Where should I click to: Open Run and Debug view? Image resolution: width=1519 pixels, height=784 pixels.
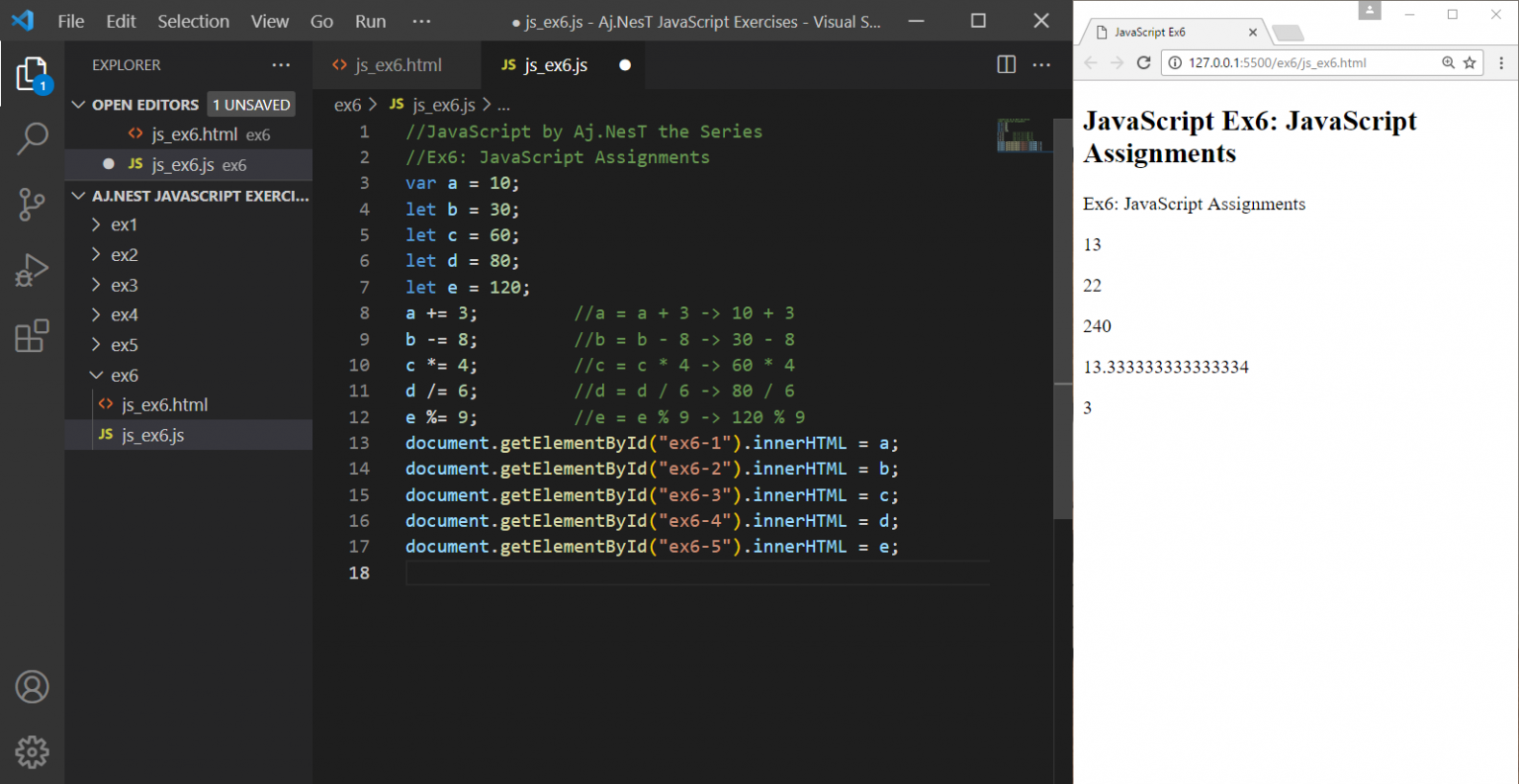point(32,270)
